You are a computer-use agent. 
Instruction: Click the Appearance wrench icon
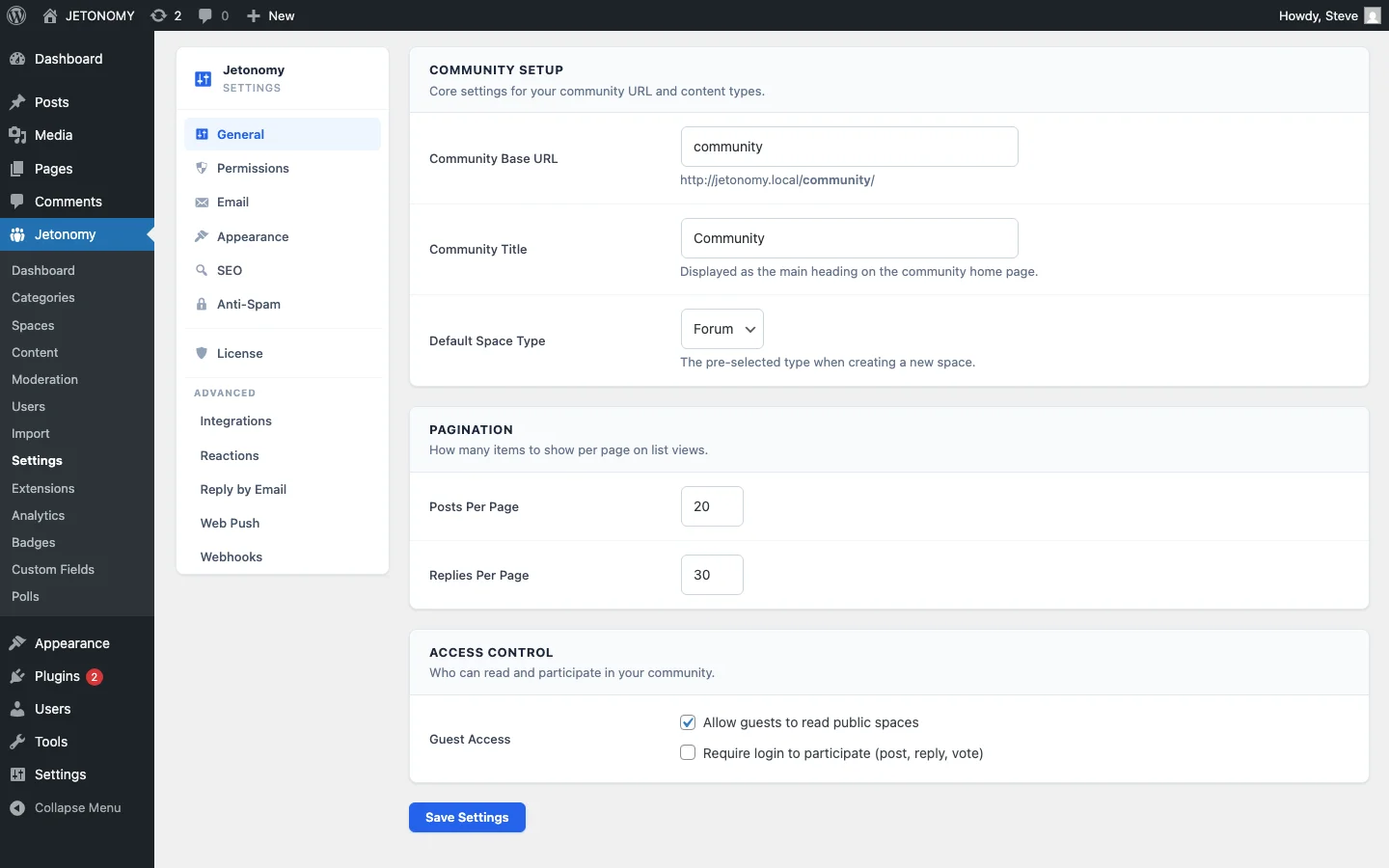[x=203, y=236]
